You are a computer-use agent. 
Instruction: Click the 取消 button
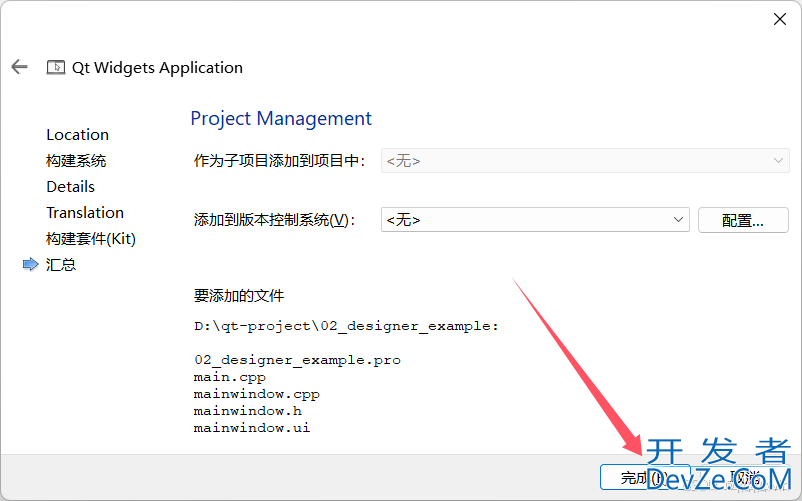click(x=745, y=477)
